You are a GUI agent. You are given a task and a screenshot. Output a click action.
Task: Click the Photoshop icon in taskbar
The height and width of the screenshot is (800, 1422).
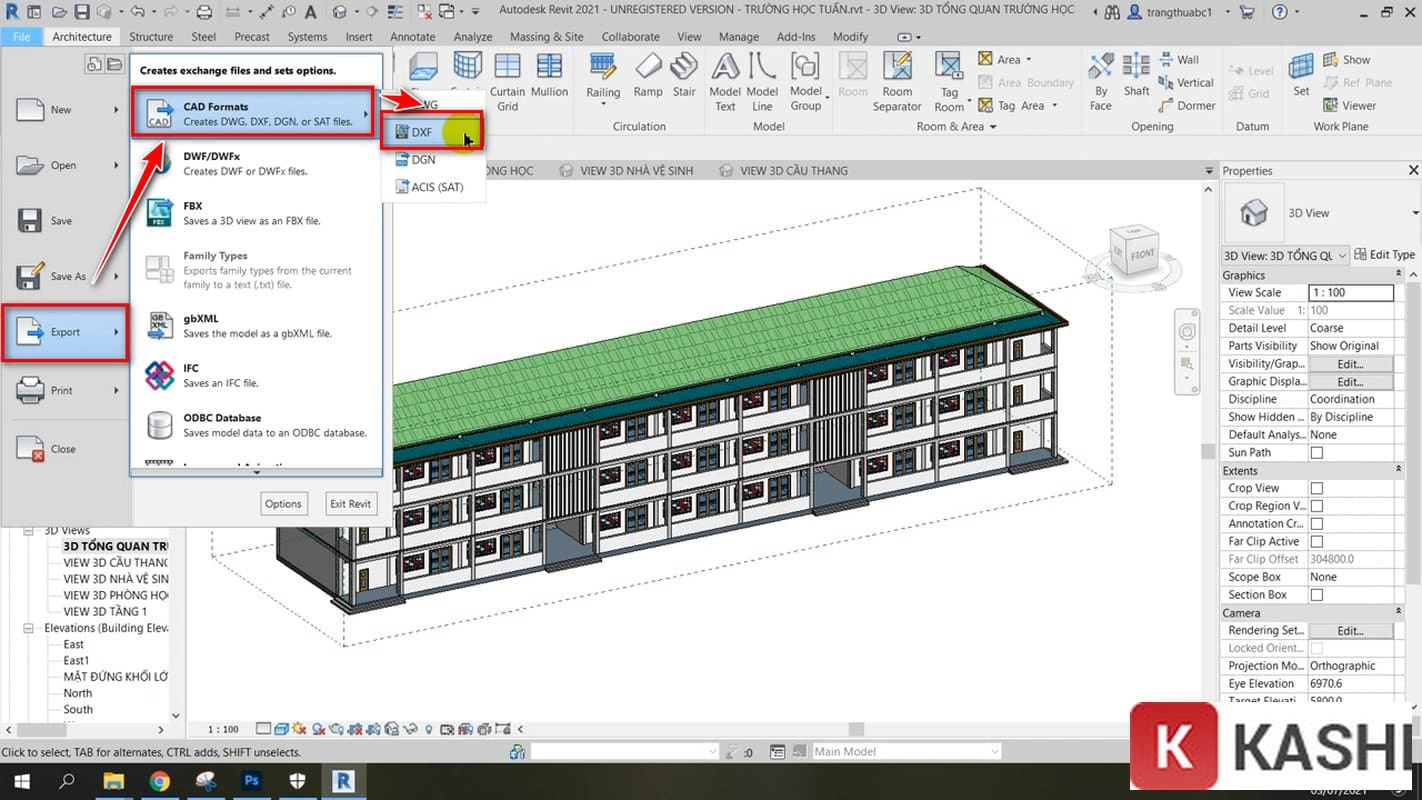(252, 781)
